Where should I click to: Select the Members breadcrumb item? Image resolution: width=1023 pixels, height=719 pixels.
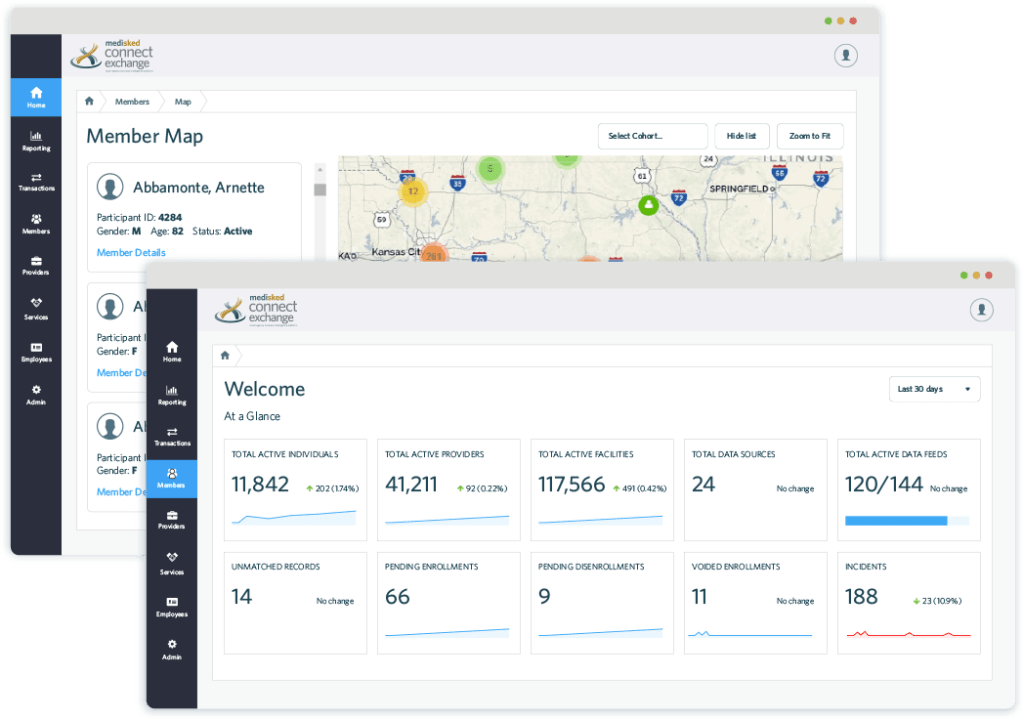[131, 101]
